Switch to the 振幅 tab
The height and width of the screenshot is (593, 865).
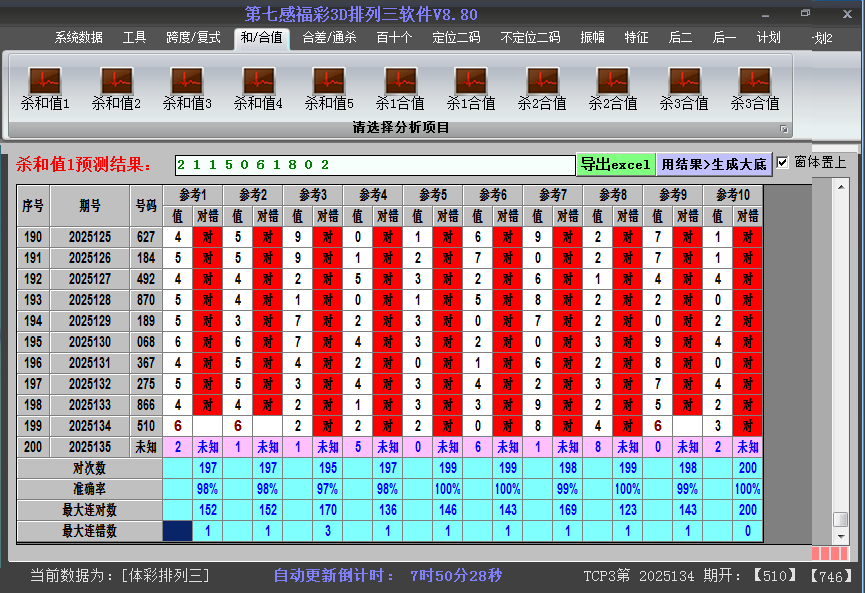(x=592, y=38)
